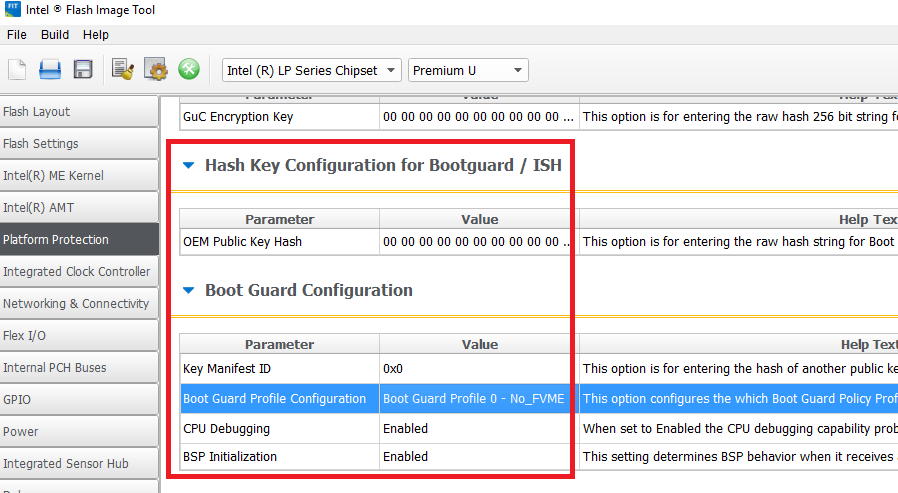The image size is (898, 493).
Task: Open the Help menu
Action: 96,34
